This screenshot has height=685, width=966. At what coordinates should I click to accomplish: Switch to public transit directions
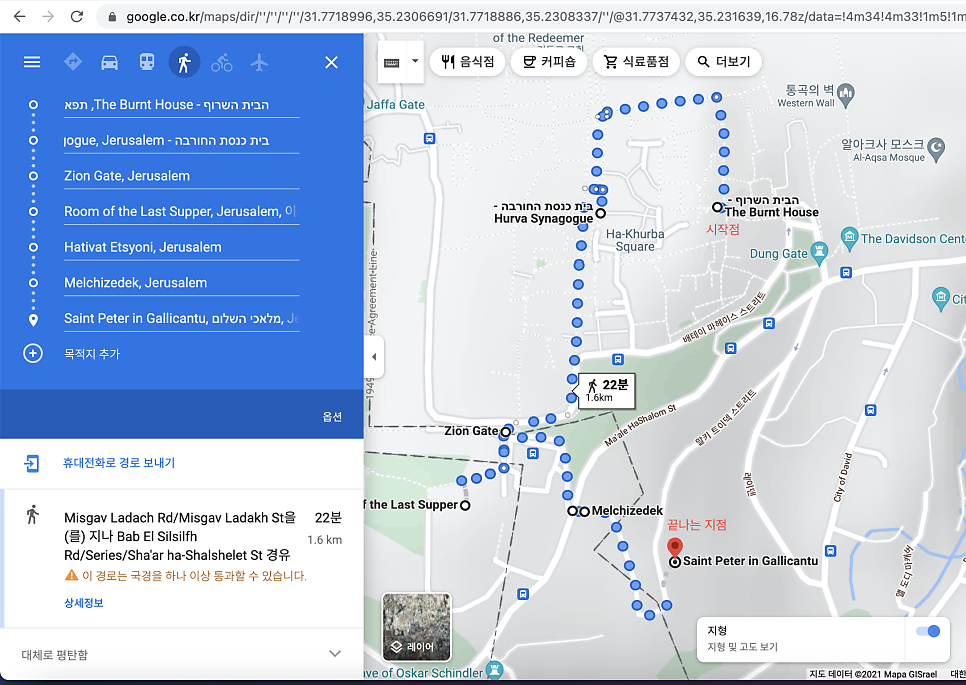coord(147,62)
